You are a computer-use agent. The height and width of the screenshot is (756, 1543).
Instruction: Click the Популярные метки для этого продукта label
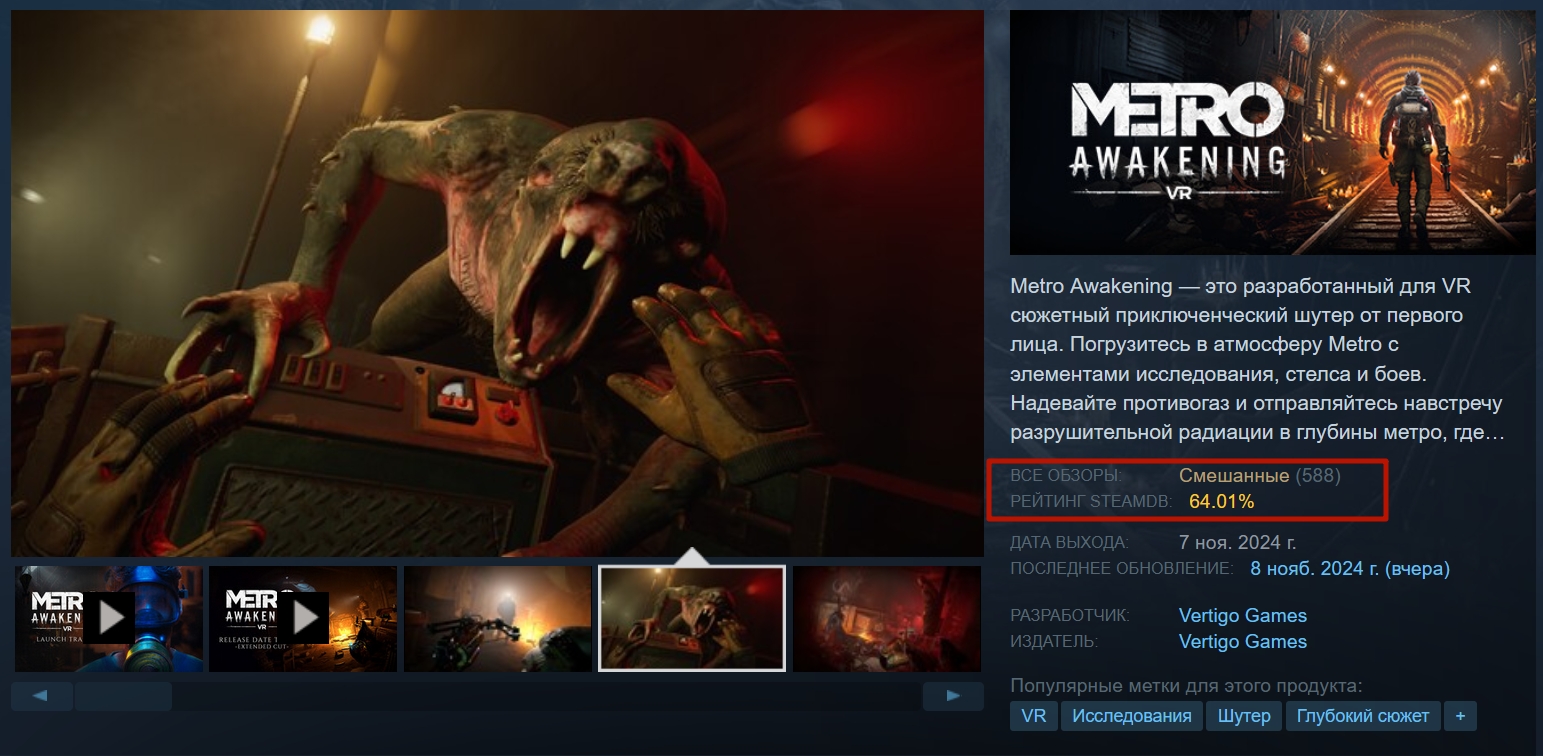[x=1186, y=687]
